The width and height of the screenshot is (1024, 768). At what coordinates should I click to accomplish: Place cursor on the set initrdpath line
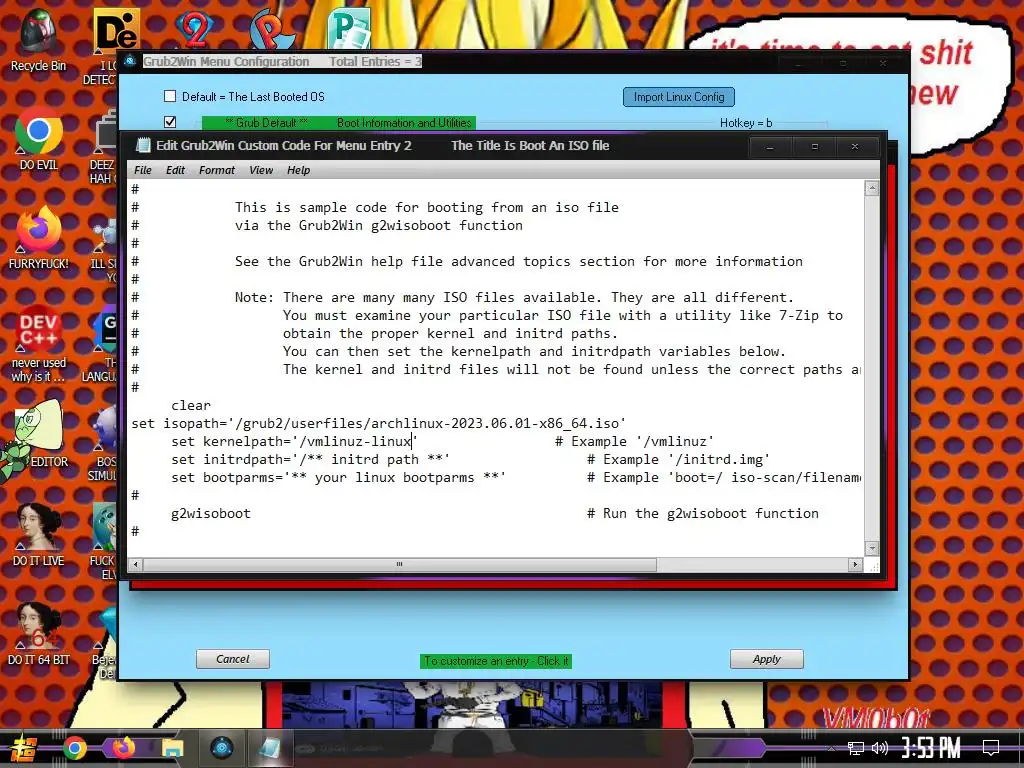[x=310, y=460]
